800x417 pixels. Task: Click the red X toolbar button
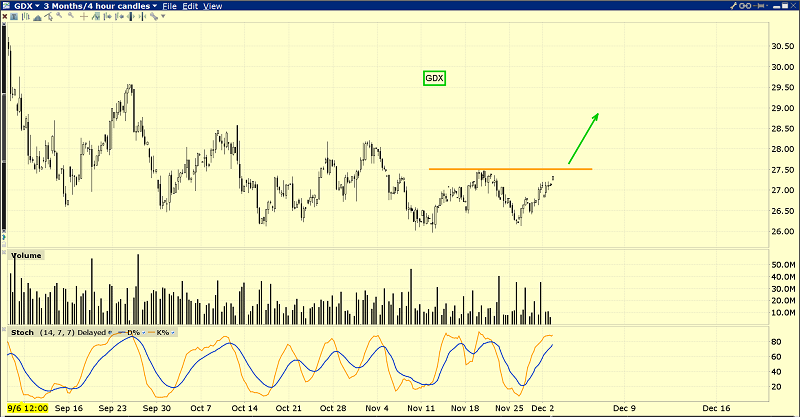[5, 16]
